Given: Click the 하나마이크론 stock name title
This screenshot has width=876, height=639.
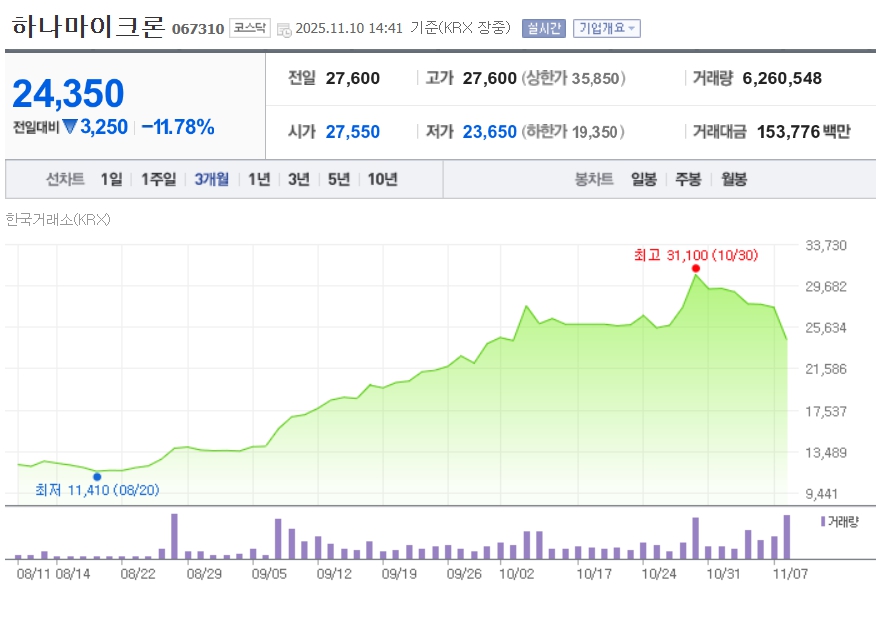Looking at the screenshot, I should click(88, 27).
